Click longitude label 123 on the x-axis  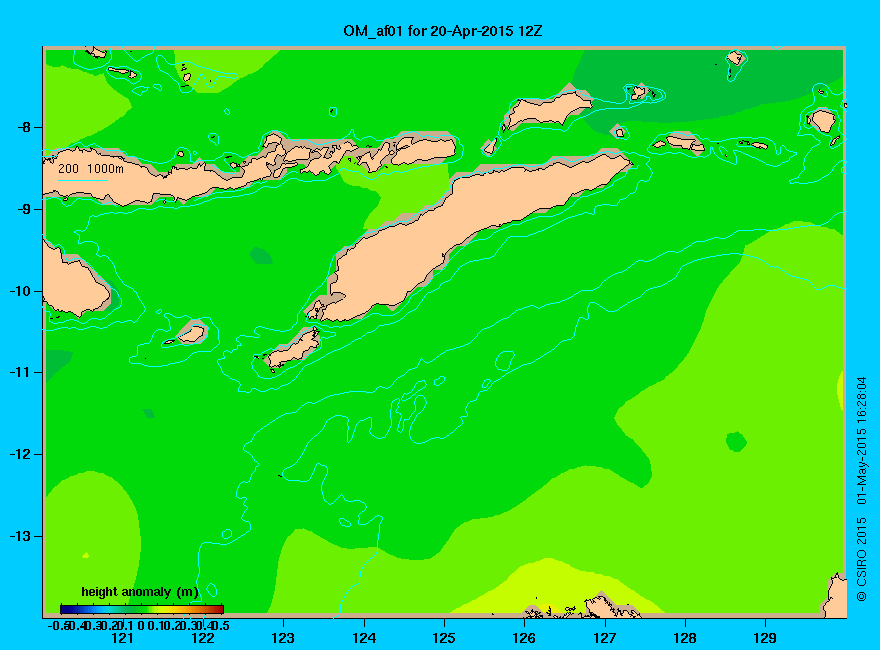coord(283,638)
